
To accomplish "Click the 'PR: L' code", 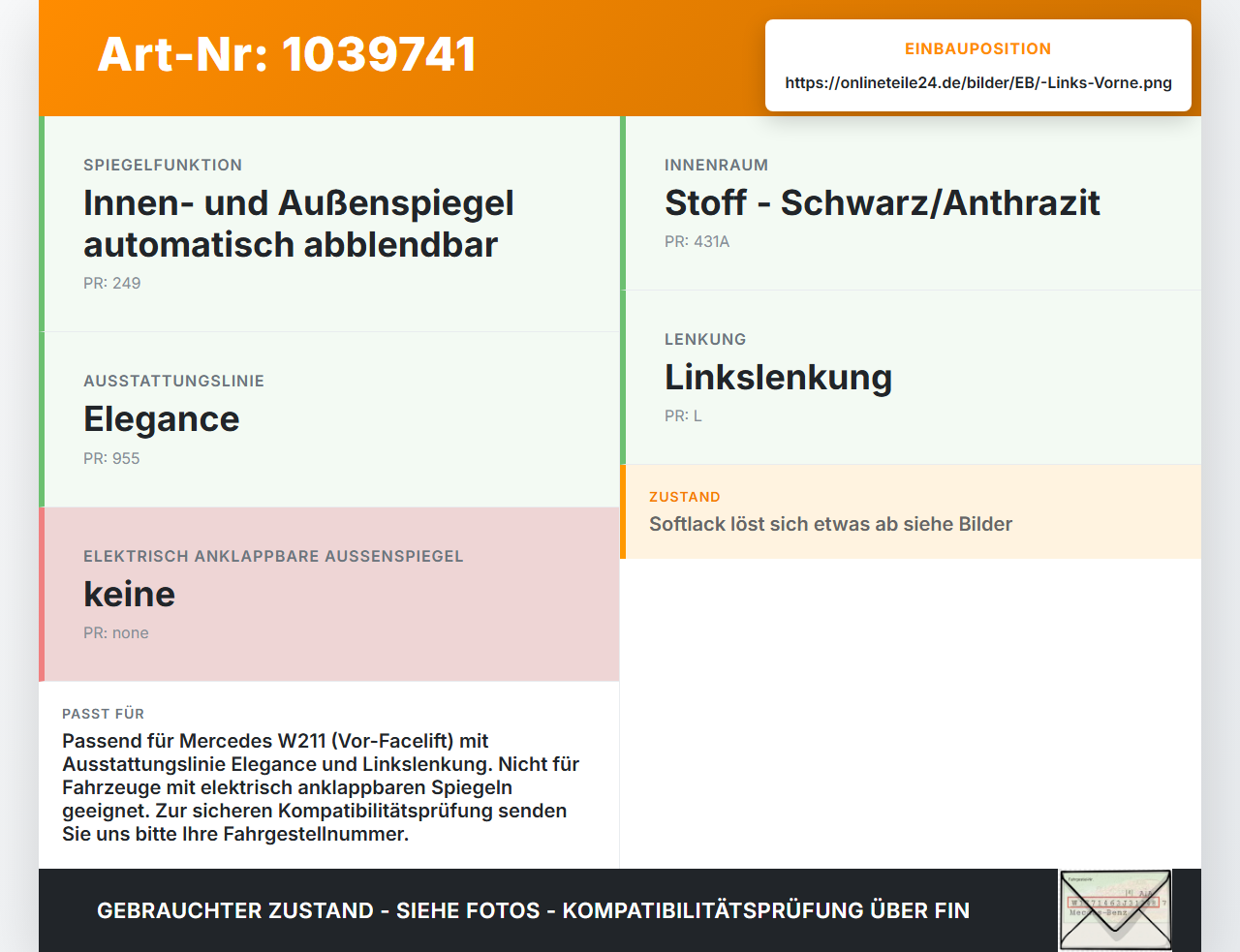I will [x=683, y=415].
